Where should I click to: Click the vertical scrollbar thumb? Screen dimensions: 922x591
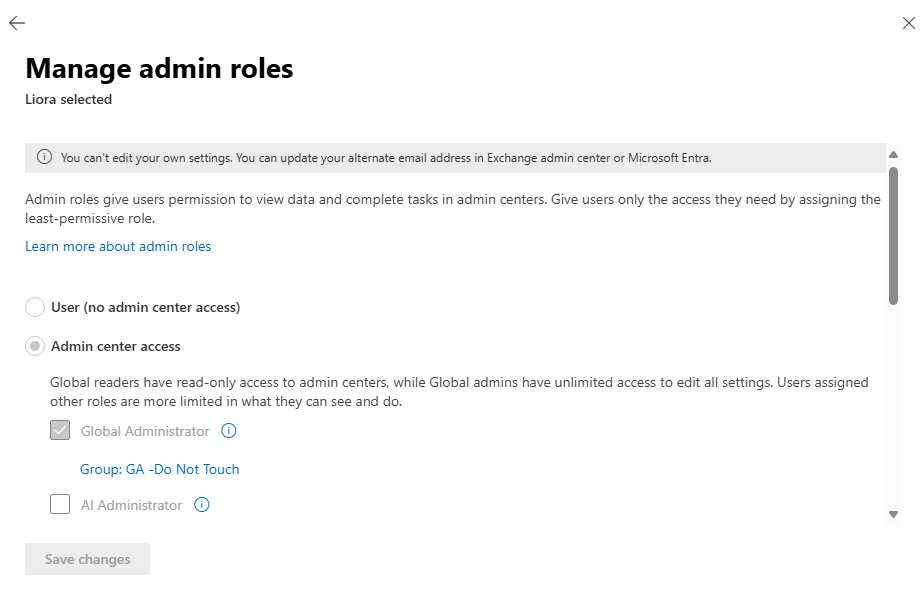(893, 236)
